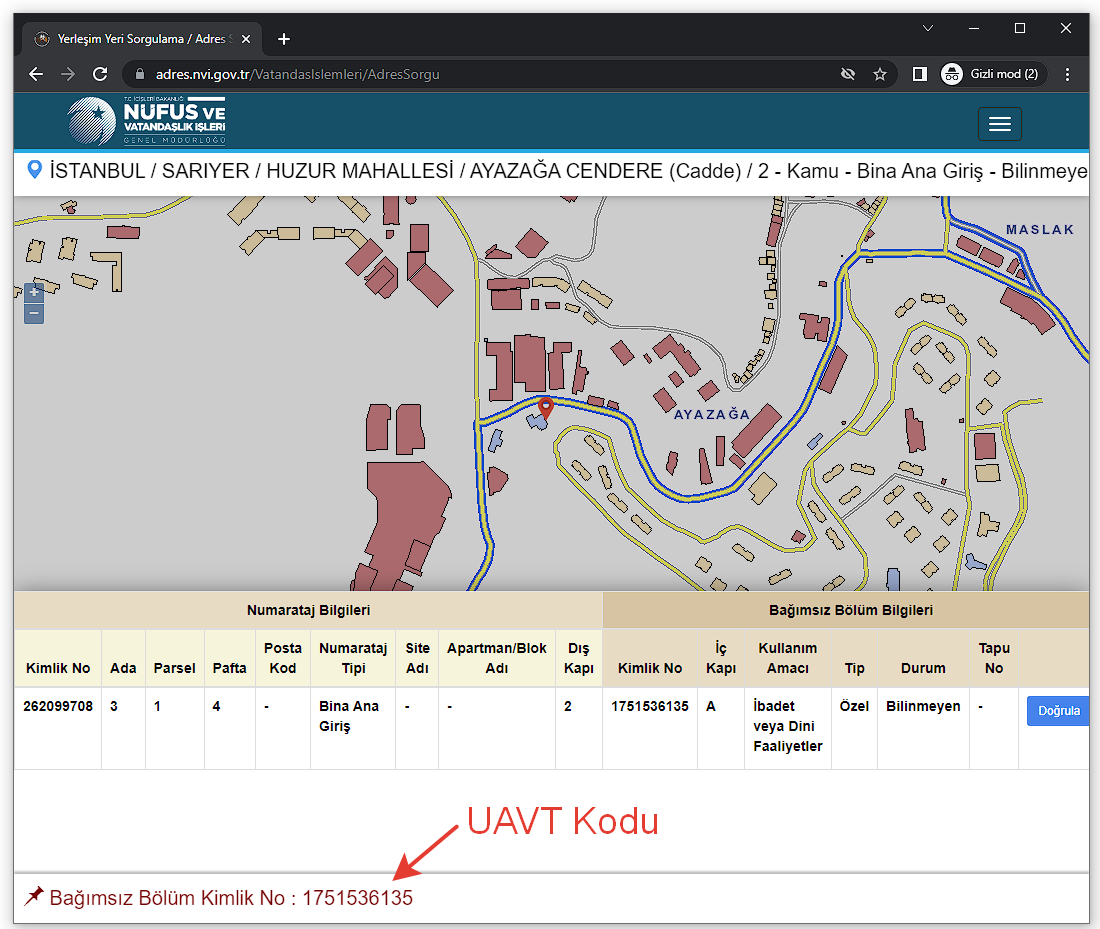Select the Yerleşim Yeri Sorgulama tab

(140, 39)
